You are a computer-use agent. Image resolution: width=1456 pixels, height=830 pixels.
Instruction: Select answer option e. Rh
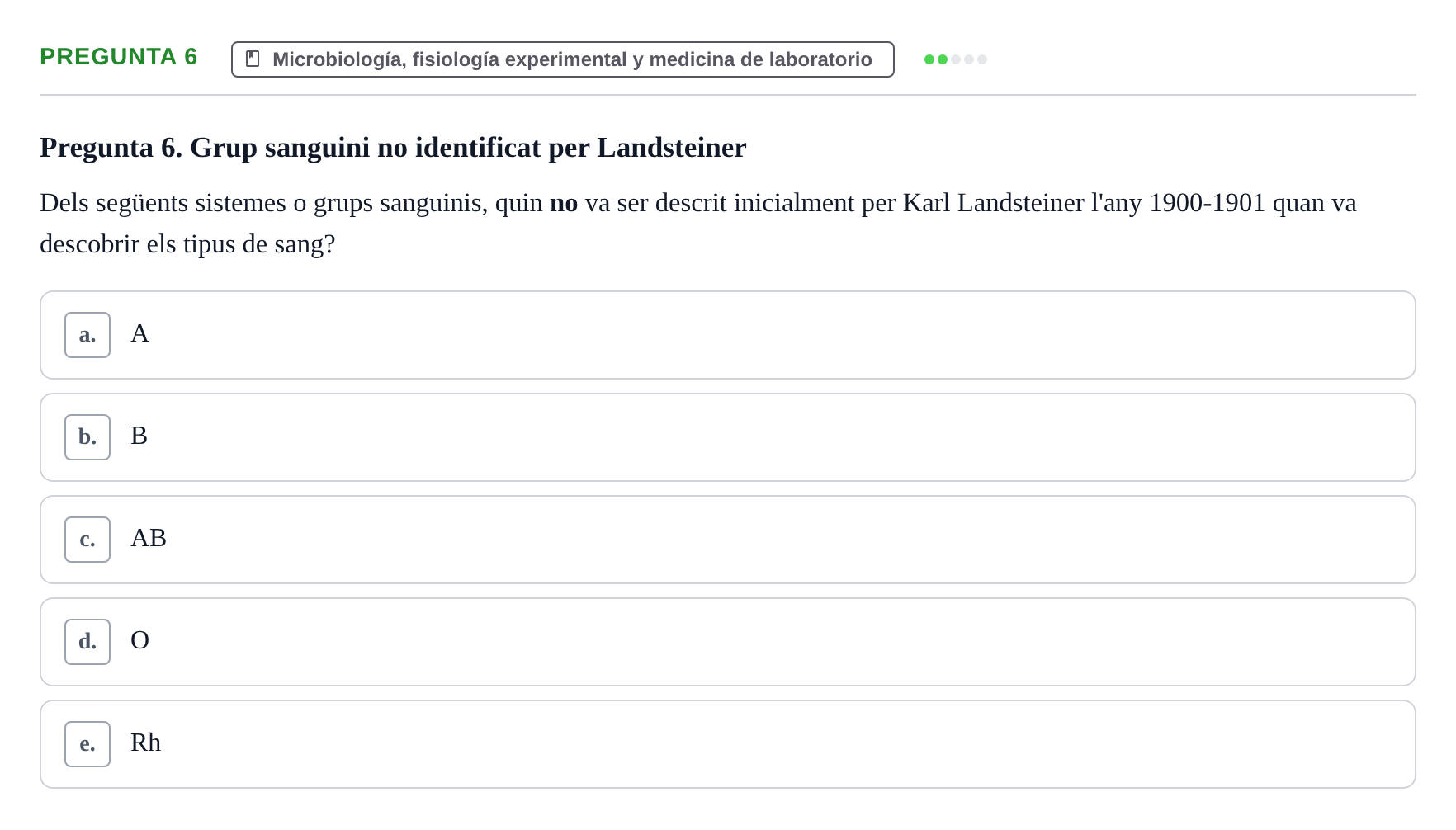pyautogui.click(x=727, y=744)
